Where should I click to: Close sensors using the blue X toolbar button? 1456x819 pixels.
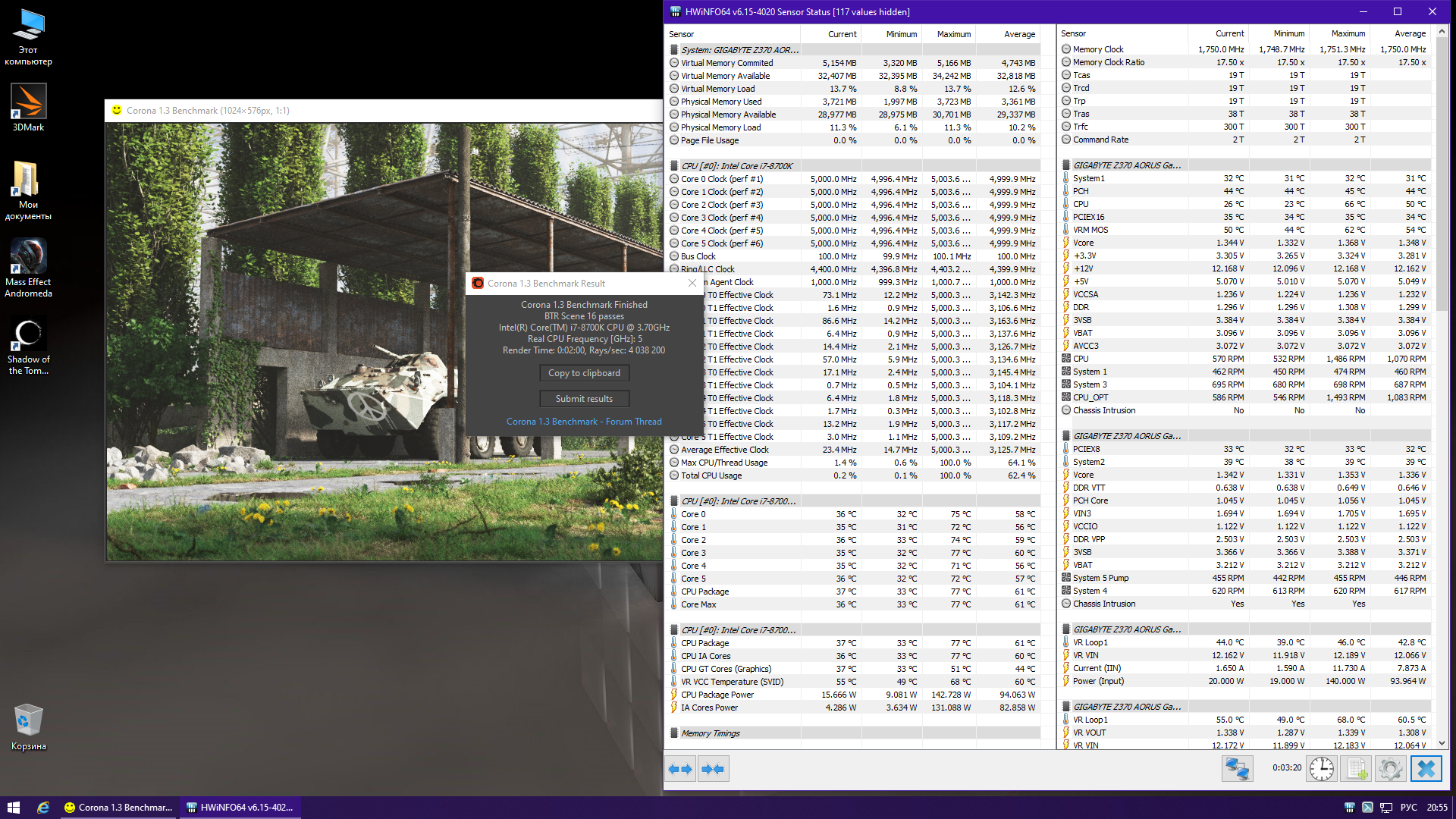tap(1426, 769)
